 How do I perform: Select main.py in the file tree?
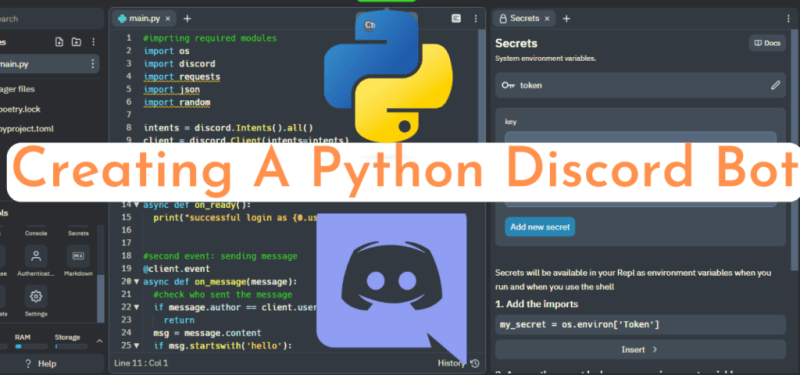pyautogui.click(x=48, y=64)
